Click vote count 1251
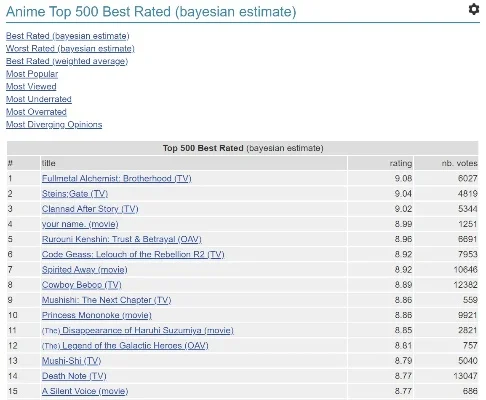This screenshot has height=400, width=486. pyautogui.click(x=468, y=224)
